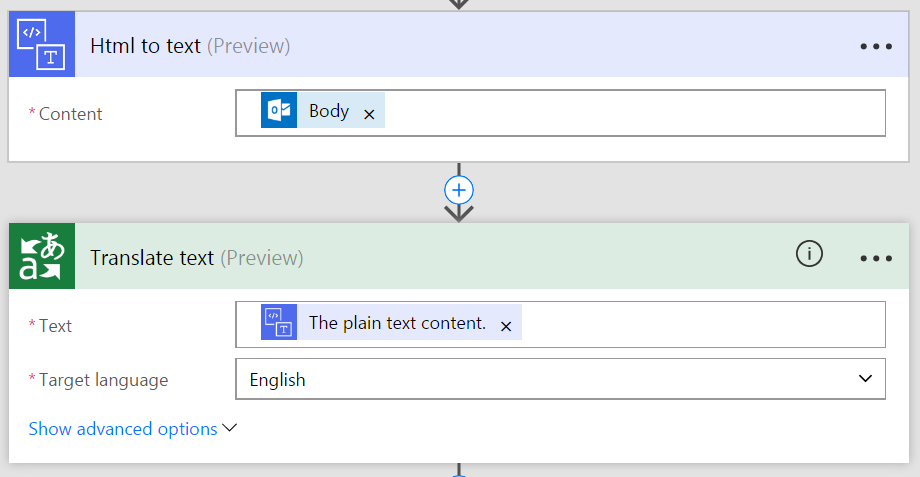Show info for Translate text action
This screenshot has height=477, width=920.
click(808, 255)
